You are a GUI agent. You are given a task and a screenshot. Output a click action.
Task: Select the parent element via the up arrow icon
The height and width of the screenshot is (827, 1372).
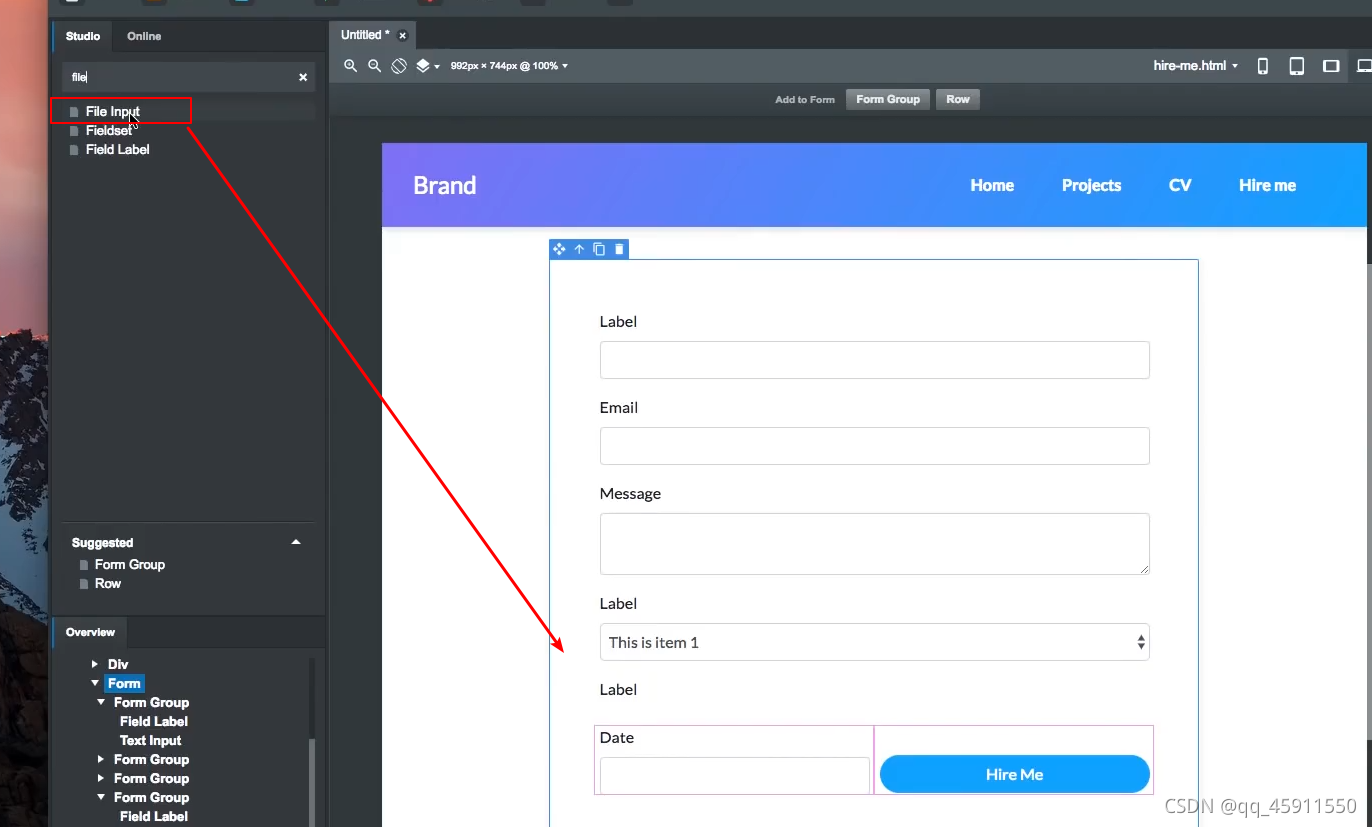pos(579,249)
